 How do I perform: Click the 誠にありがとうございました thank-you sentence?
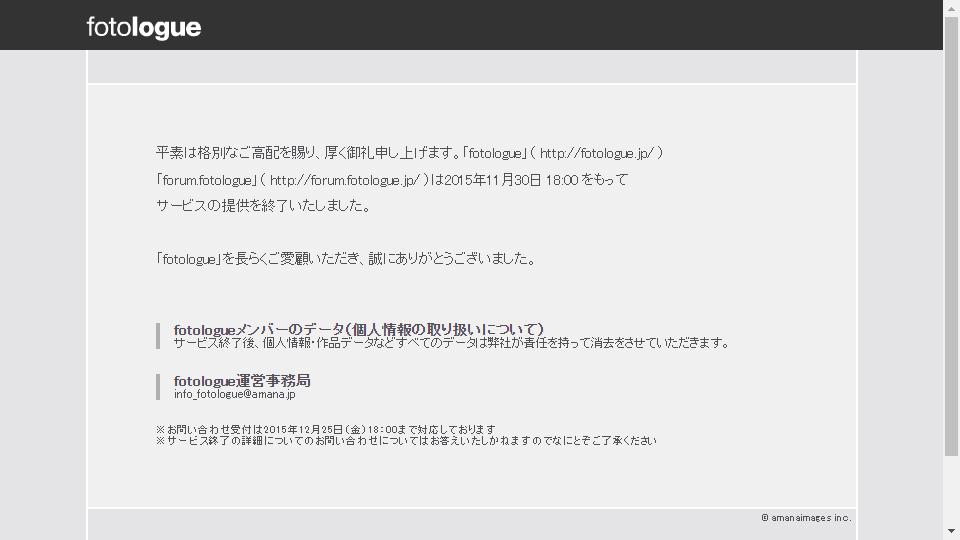pos(347,258)
